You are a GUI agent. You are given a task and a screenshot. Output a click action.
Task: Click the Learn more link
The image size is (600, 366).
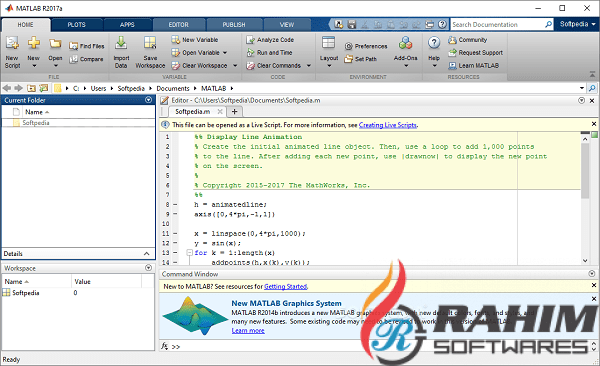(x=248, y=330)
